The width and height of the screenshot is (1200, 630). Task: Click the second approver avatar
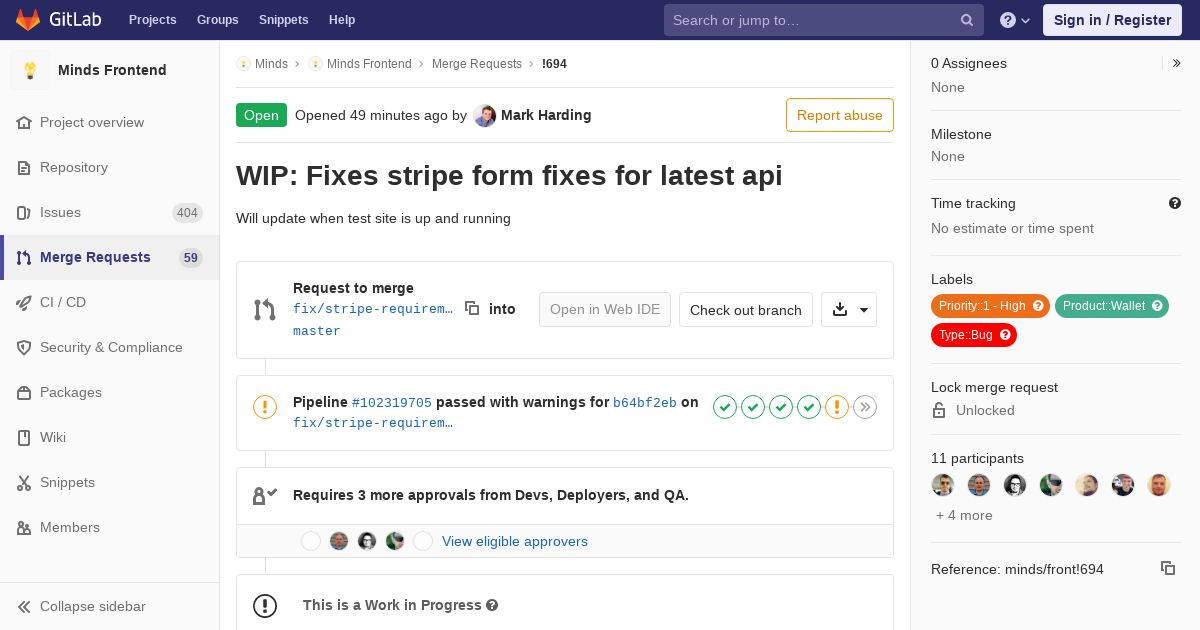(339, 541)
